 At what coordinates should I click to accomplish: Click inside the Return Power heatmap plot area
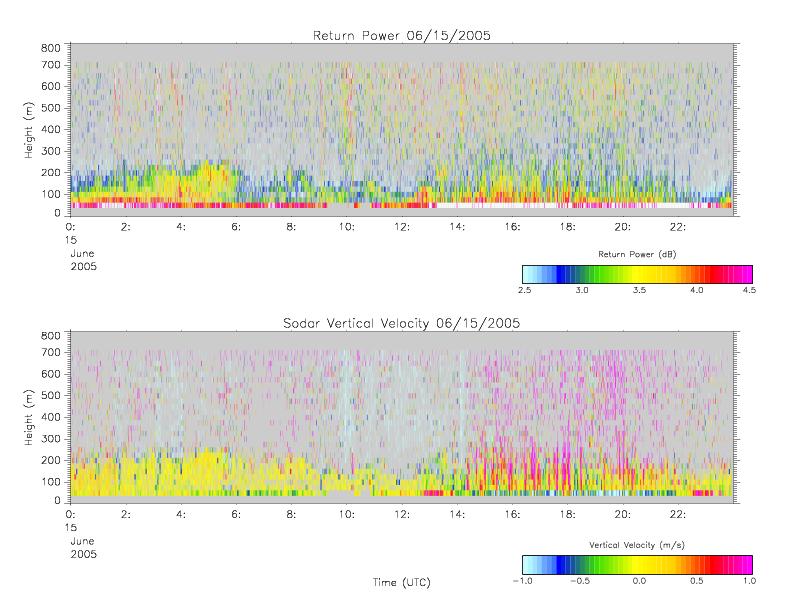coord(402,130)
